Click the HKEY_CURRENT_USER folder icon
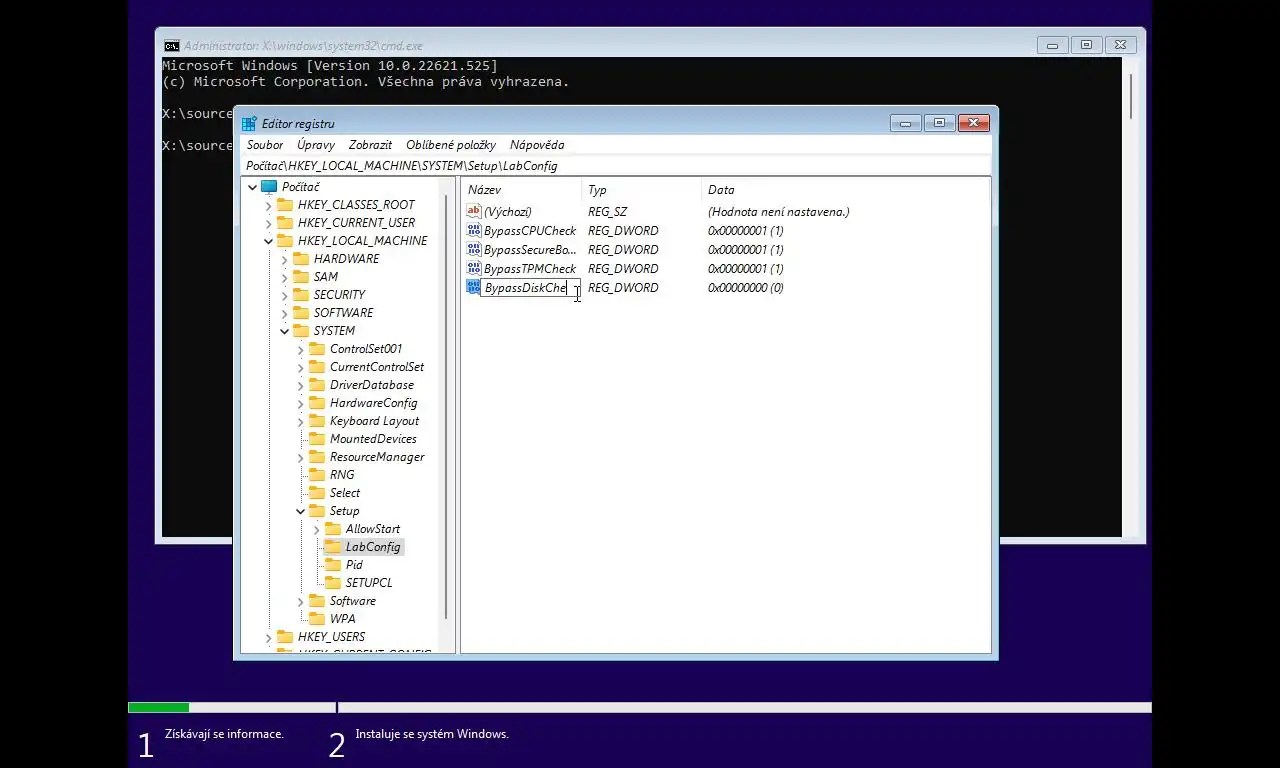This screenshot has width=1280, height=768. 285,223
